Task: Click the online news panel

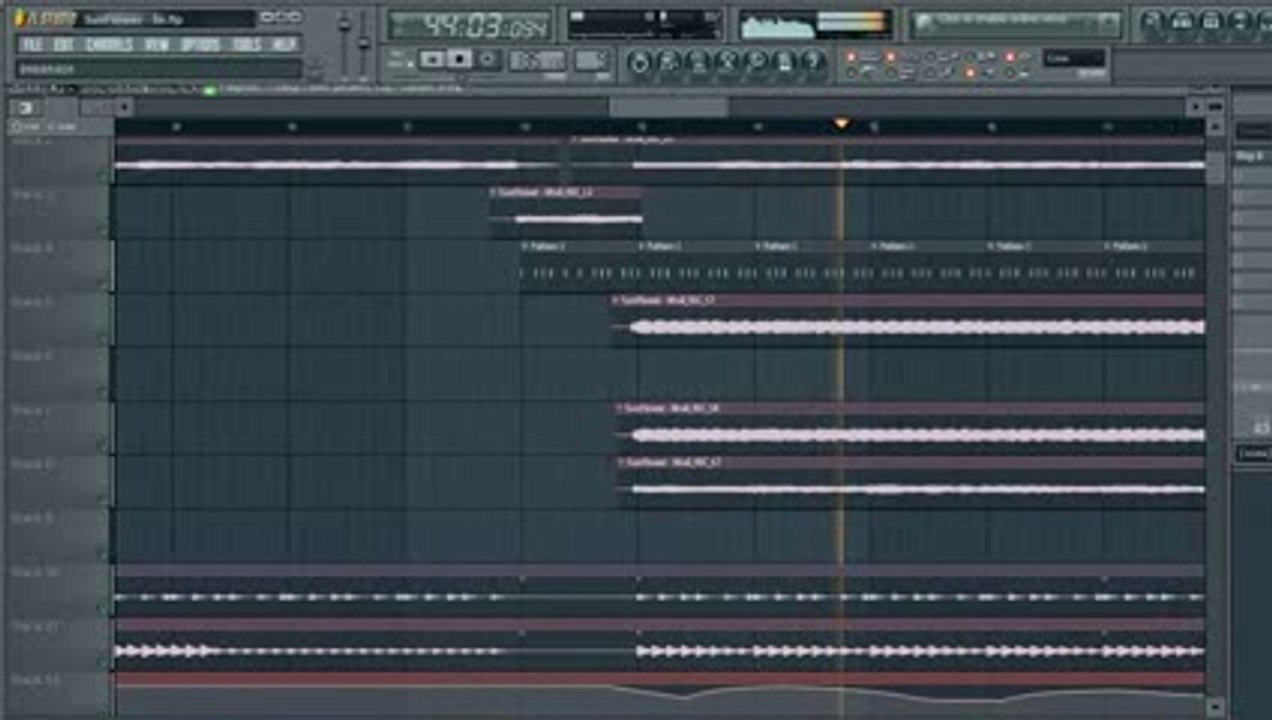Action: pyautogui.click(x=1016, y=23)
